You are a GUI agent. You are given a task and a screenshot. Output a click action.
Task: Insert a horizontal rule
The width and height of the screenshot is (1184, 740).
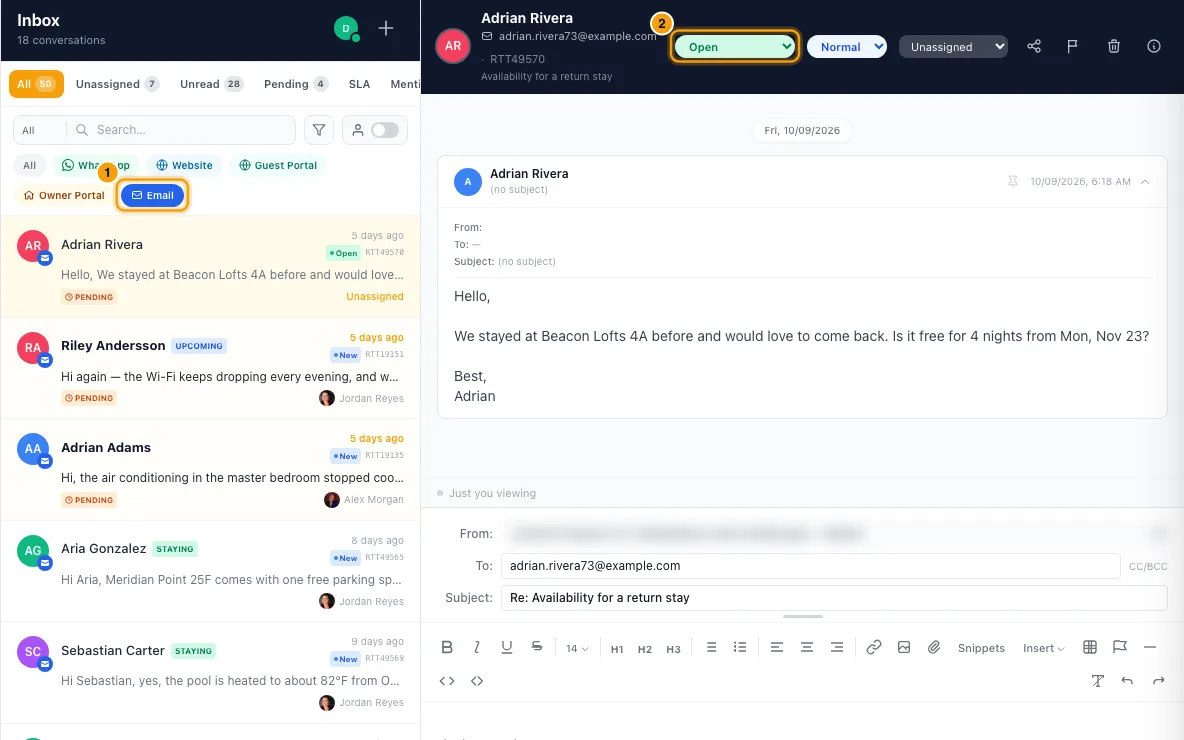(1150, 647)
